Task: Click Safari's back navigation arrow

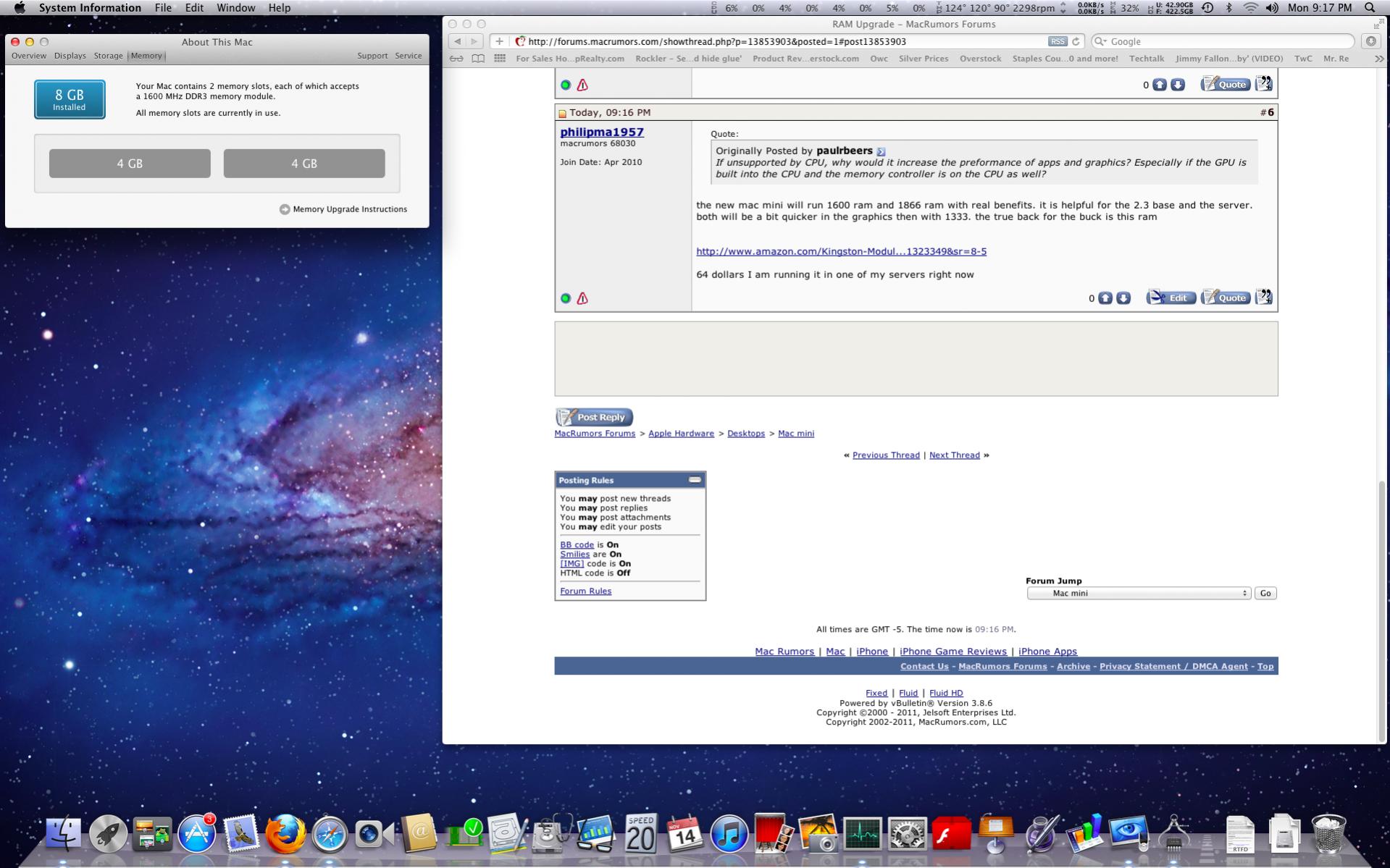Action: (458, 41)
